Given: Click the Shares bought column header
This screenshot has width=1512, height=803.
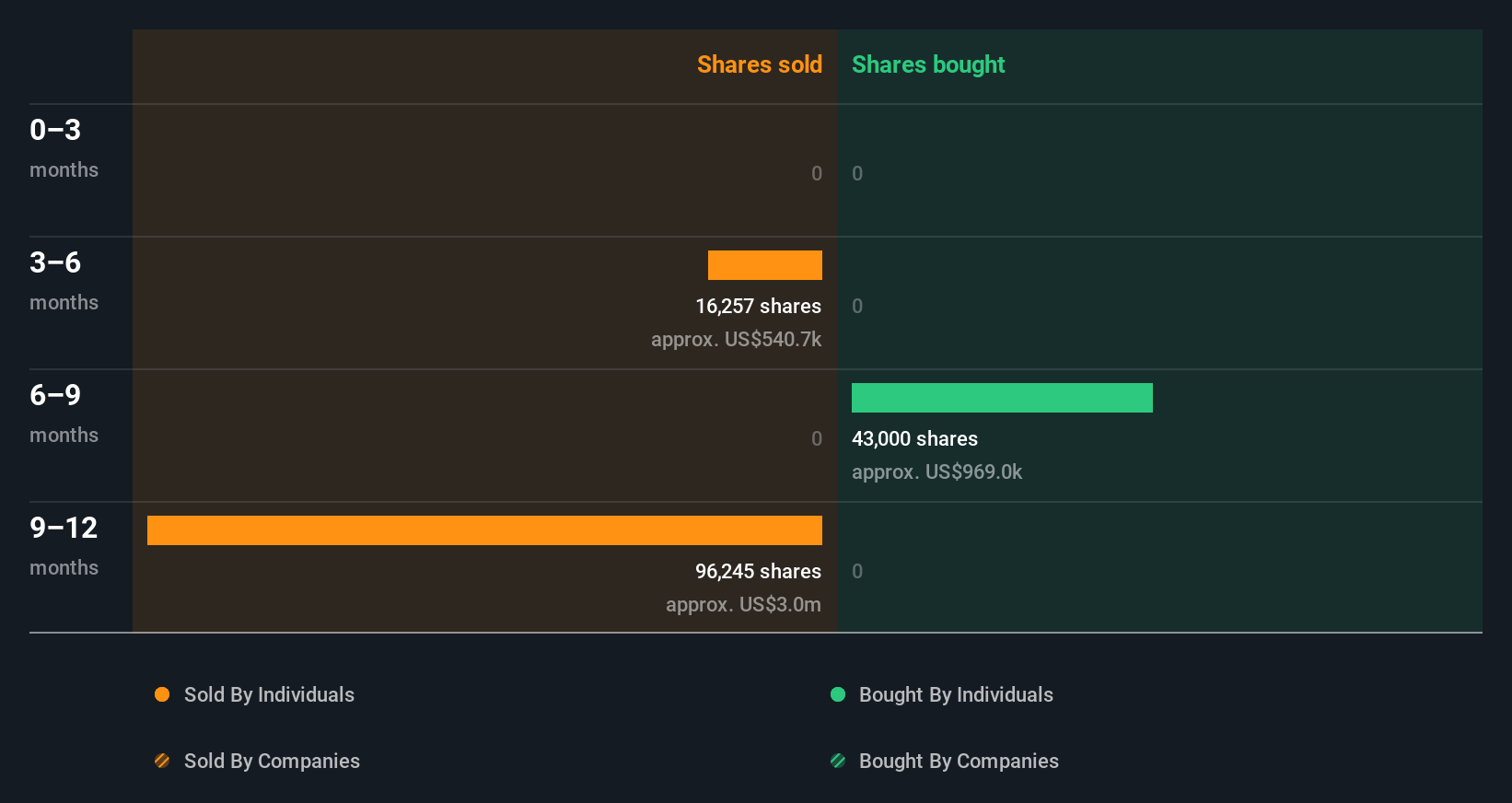Looking at the screenshot, I should point(928,64).
